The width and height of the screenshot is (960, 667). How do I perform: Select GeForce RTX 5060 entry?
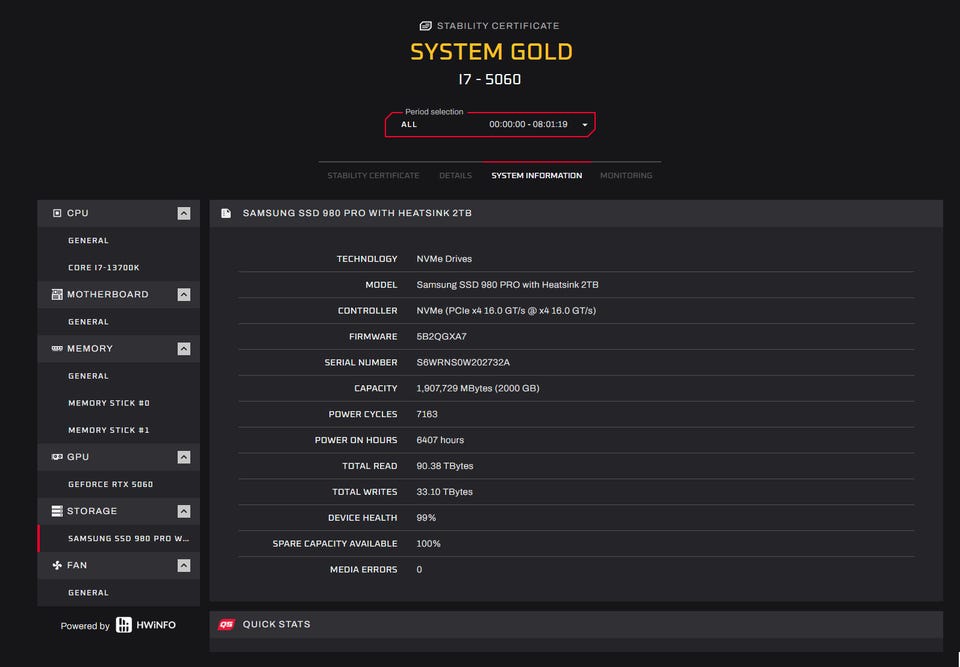click(x=110, y=484)
